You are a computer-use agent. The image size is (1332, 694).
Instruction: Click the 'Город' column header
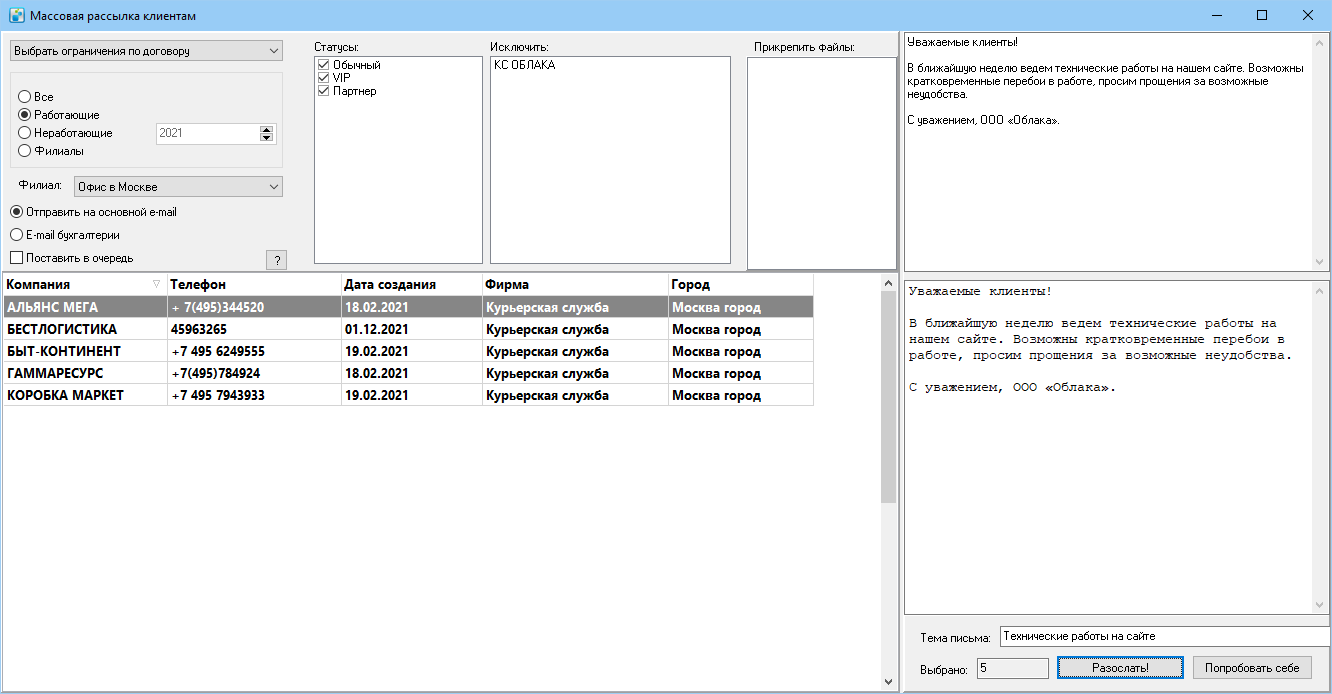741,284
